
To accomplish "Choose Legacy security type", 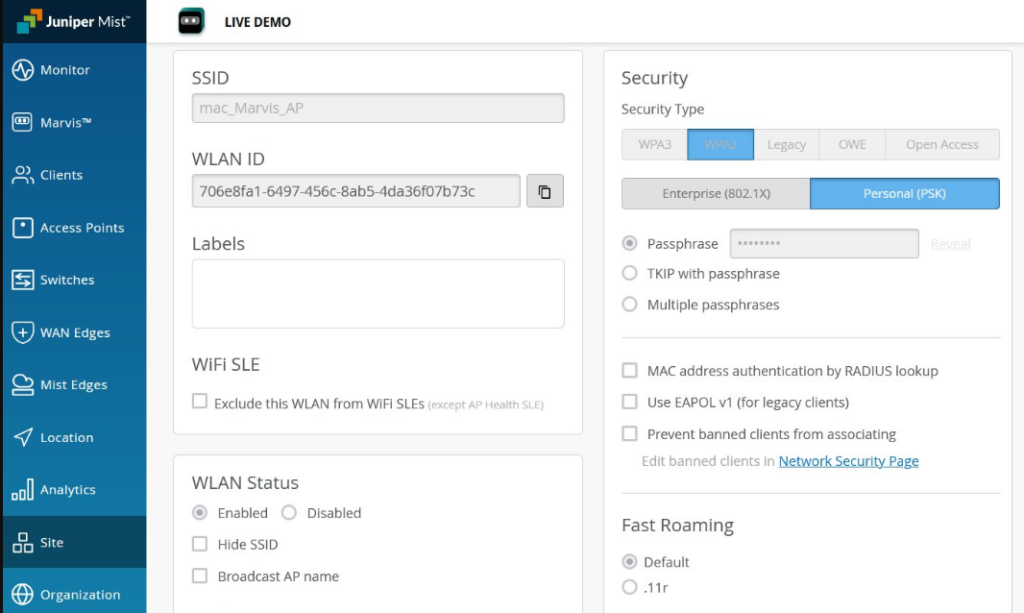I will click(x=786, y=144).
